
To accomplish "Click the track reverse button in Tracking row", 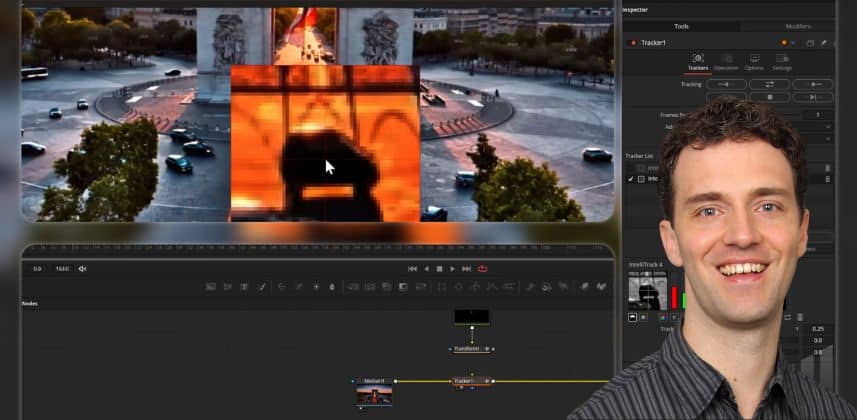I will (x=726, y=84).
